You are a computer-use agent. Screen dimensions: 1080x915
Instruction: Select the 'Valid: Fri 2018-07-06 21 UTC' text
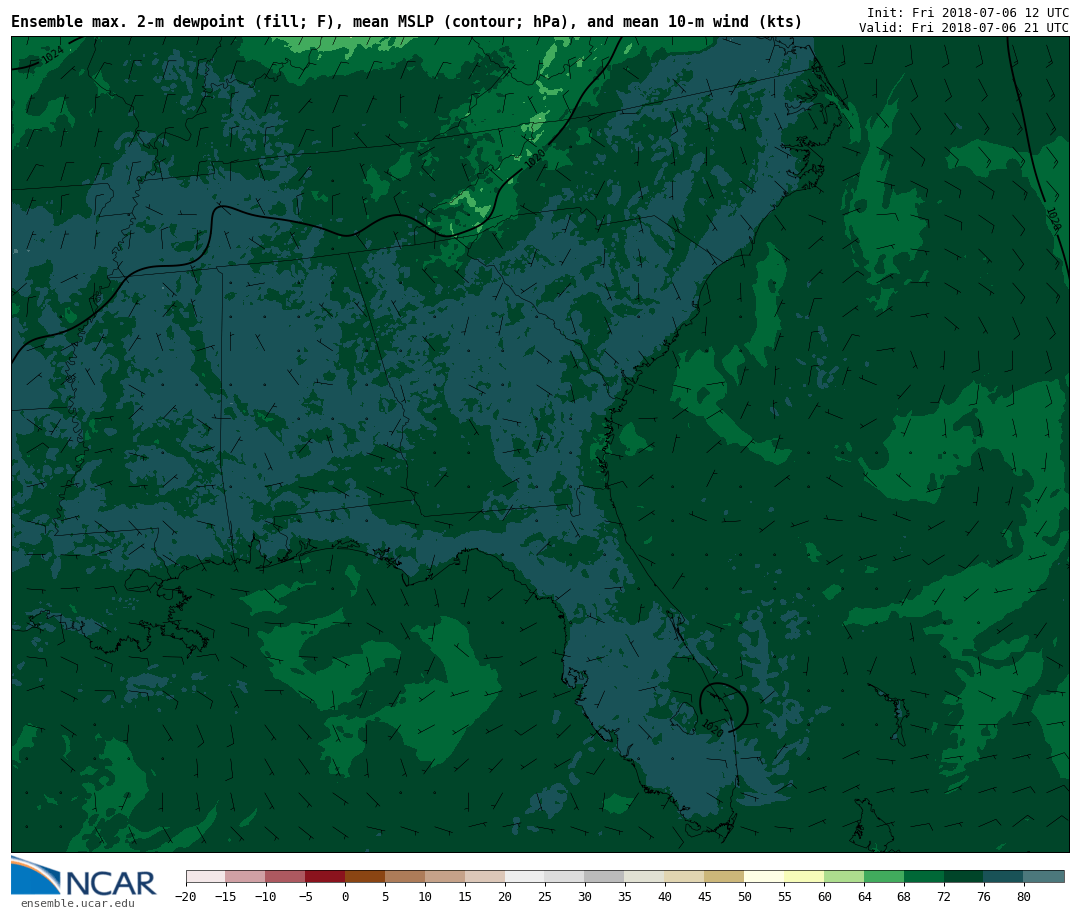click(964, 28)
